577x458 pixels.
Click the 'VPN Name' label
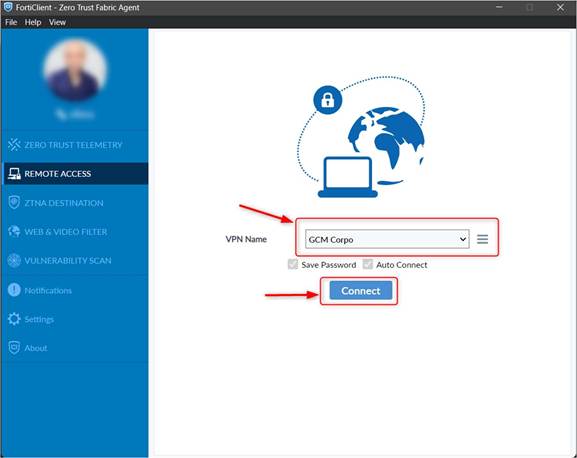246,239
